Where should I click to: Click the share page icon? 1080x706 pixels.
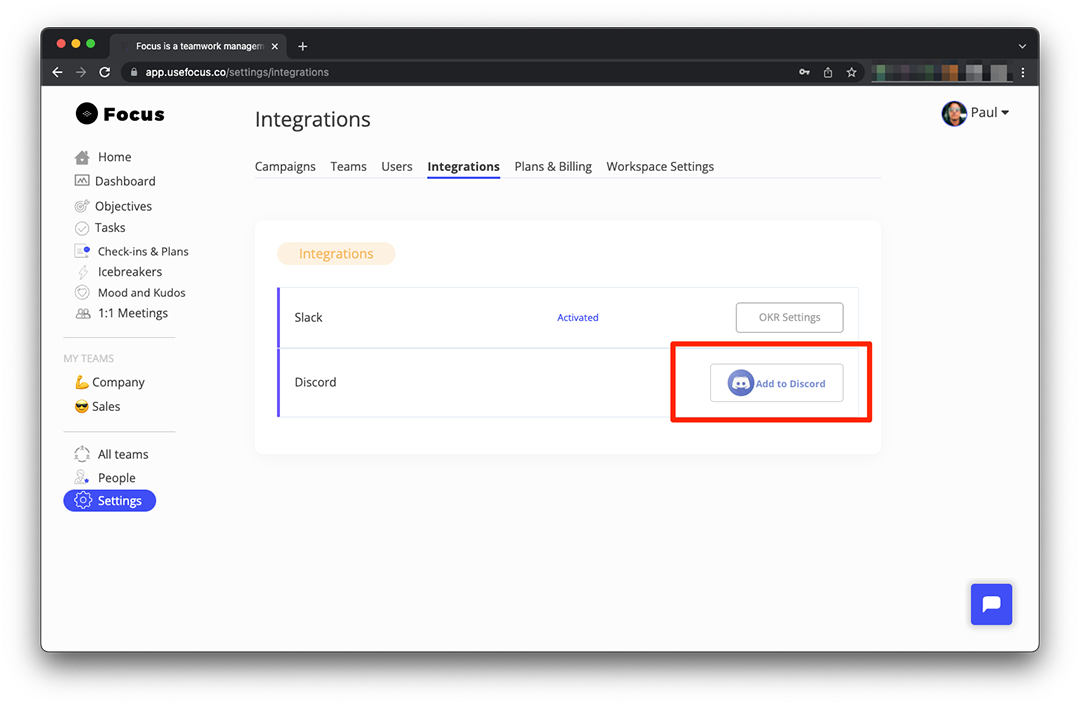pos(828,72)
